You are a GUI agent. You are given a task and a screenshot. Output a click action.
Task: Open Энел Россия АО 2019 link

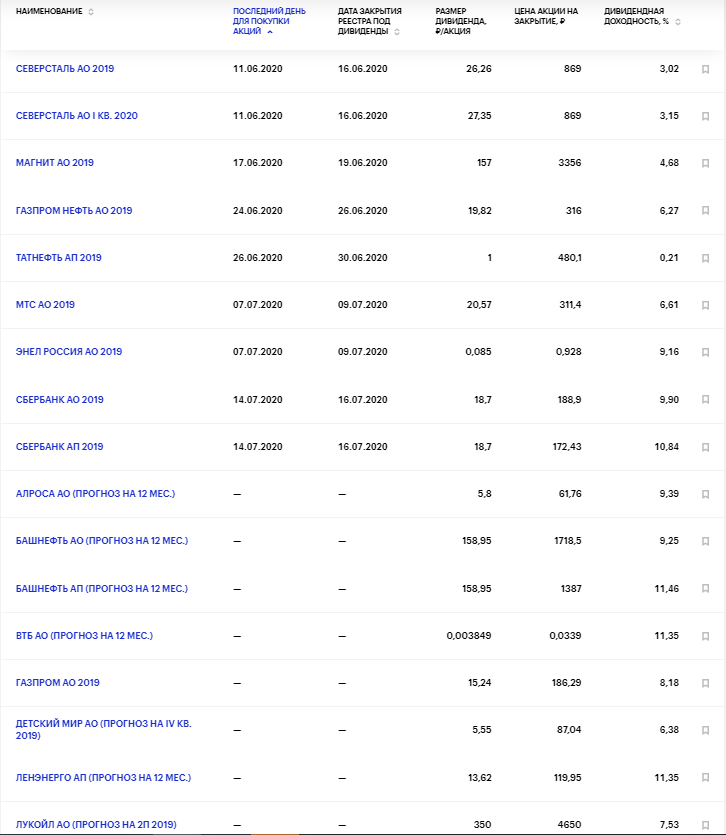tap(69, 351)
